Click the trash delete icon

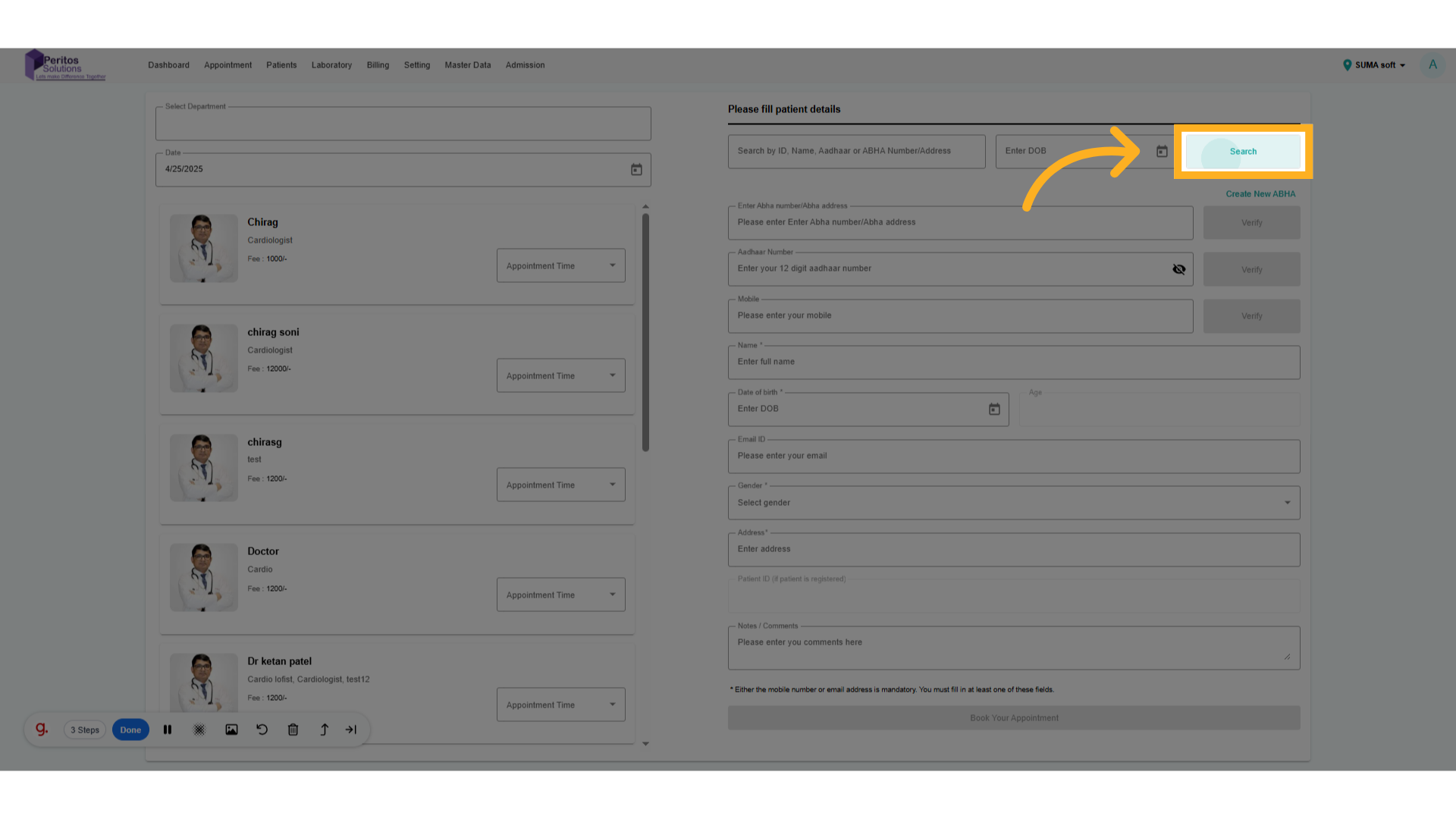point(293,730)
